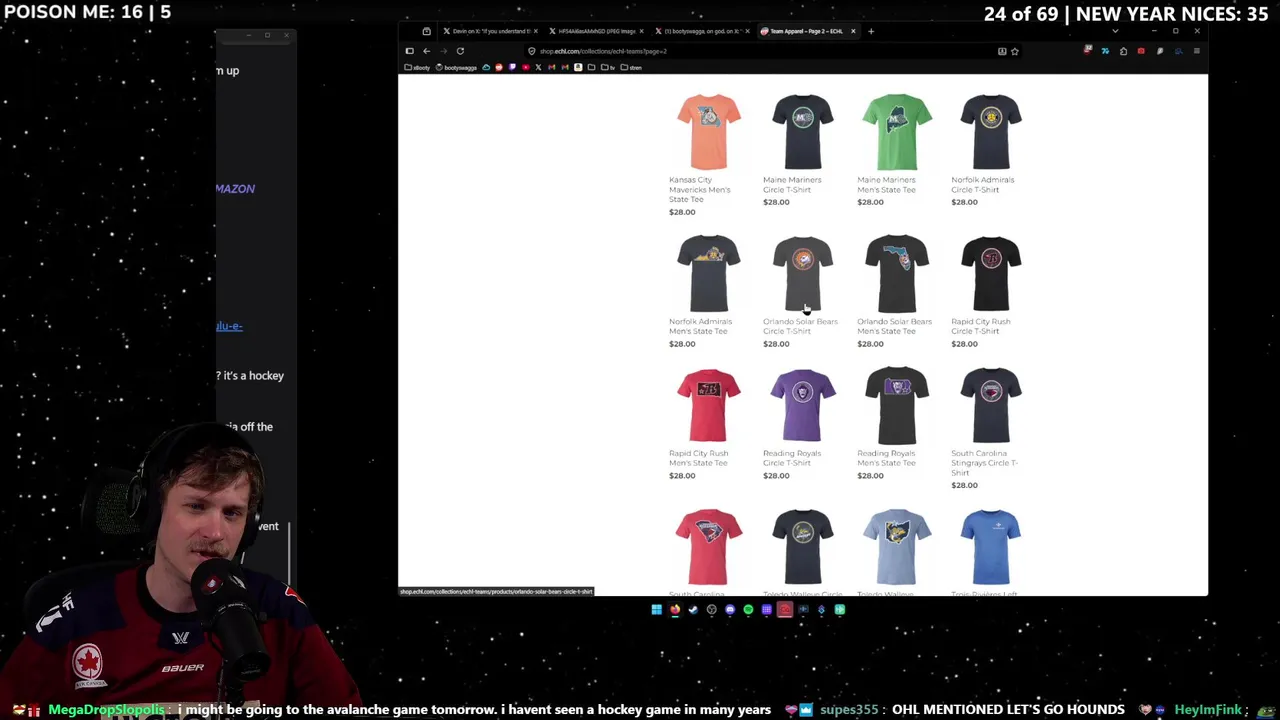Bookmark this page with the star icon

(x=1015, y=51)
